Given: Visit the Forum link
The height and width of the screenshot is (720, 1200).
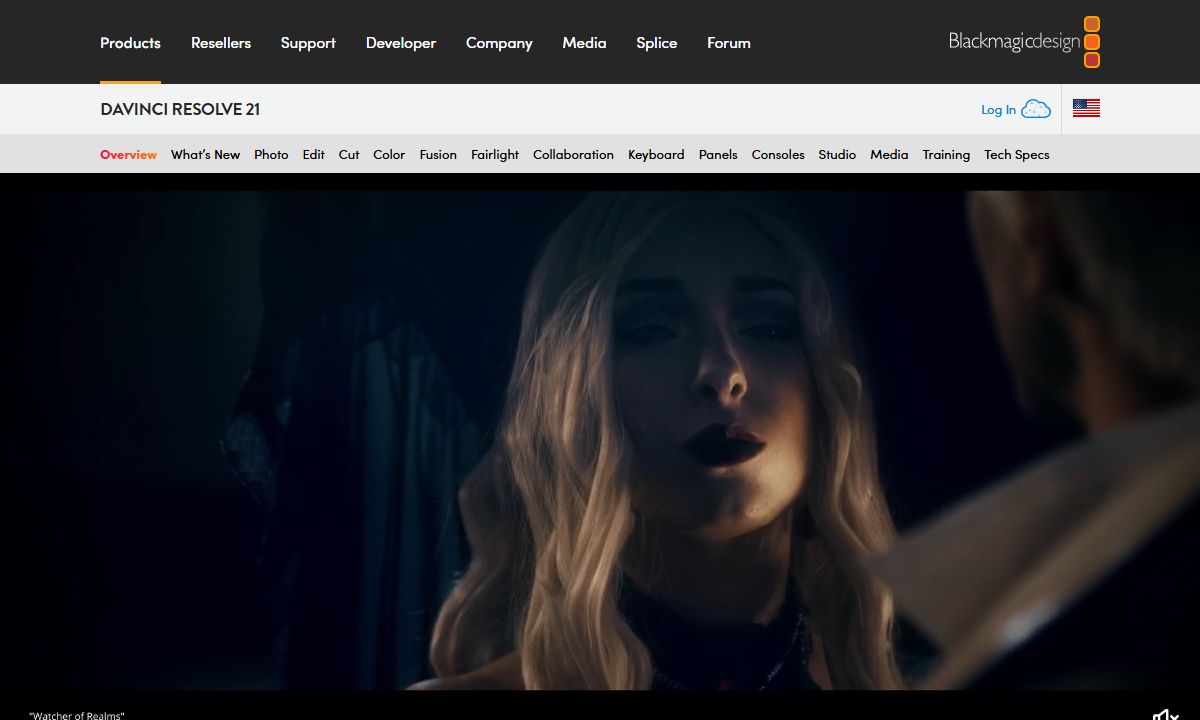Looking at the screenshot, I should (x=729, y=43).
